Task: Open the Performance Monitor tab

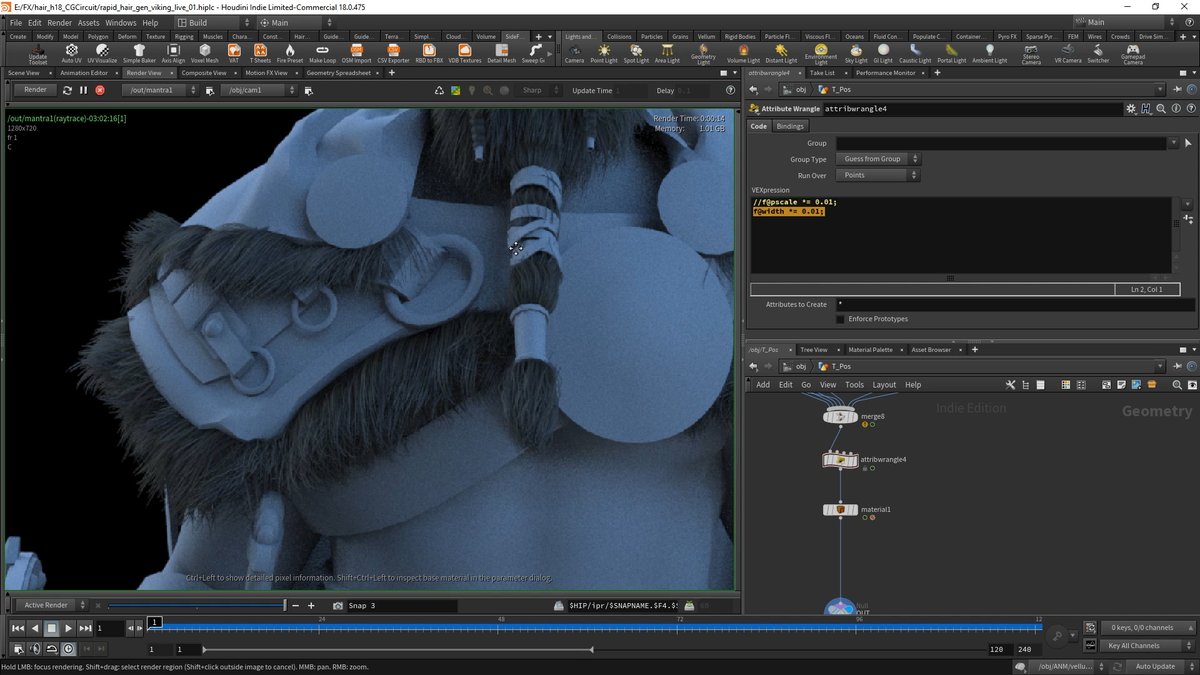Action: pyautogui.click(x=885, y=73)
